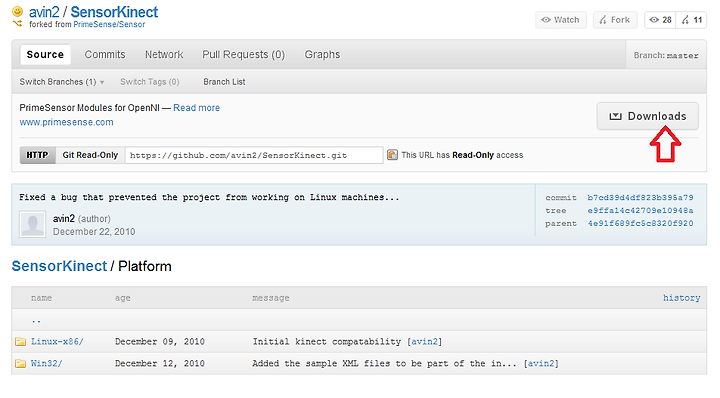This screenshot has width=720, height=398.
Task: Select HTTP clone protocol
Action: 38,155
